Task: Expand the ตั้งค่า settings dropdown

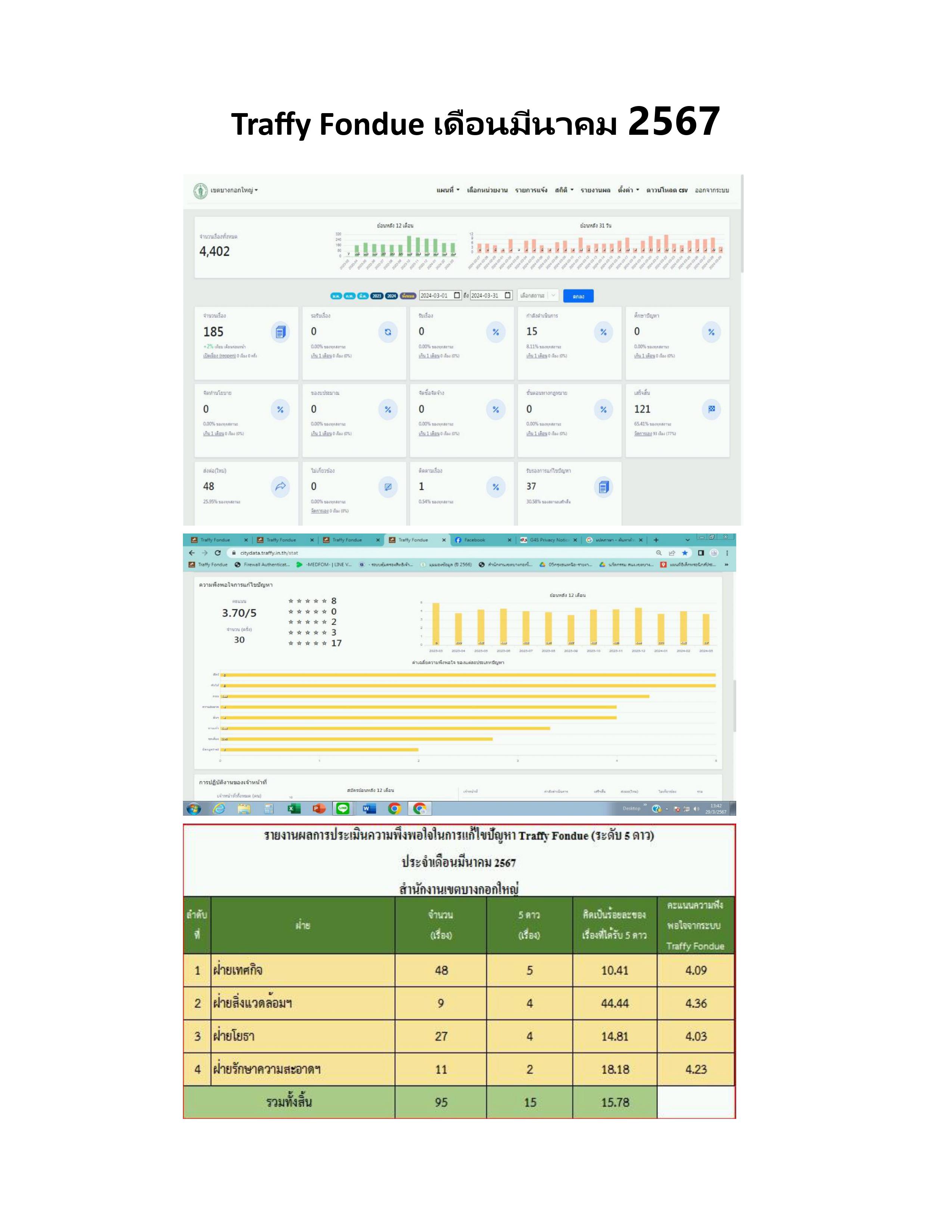Action: [x=628, y=190]
